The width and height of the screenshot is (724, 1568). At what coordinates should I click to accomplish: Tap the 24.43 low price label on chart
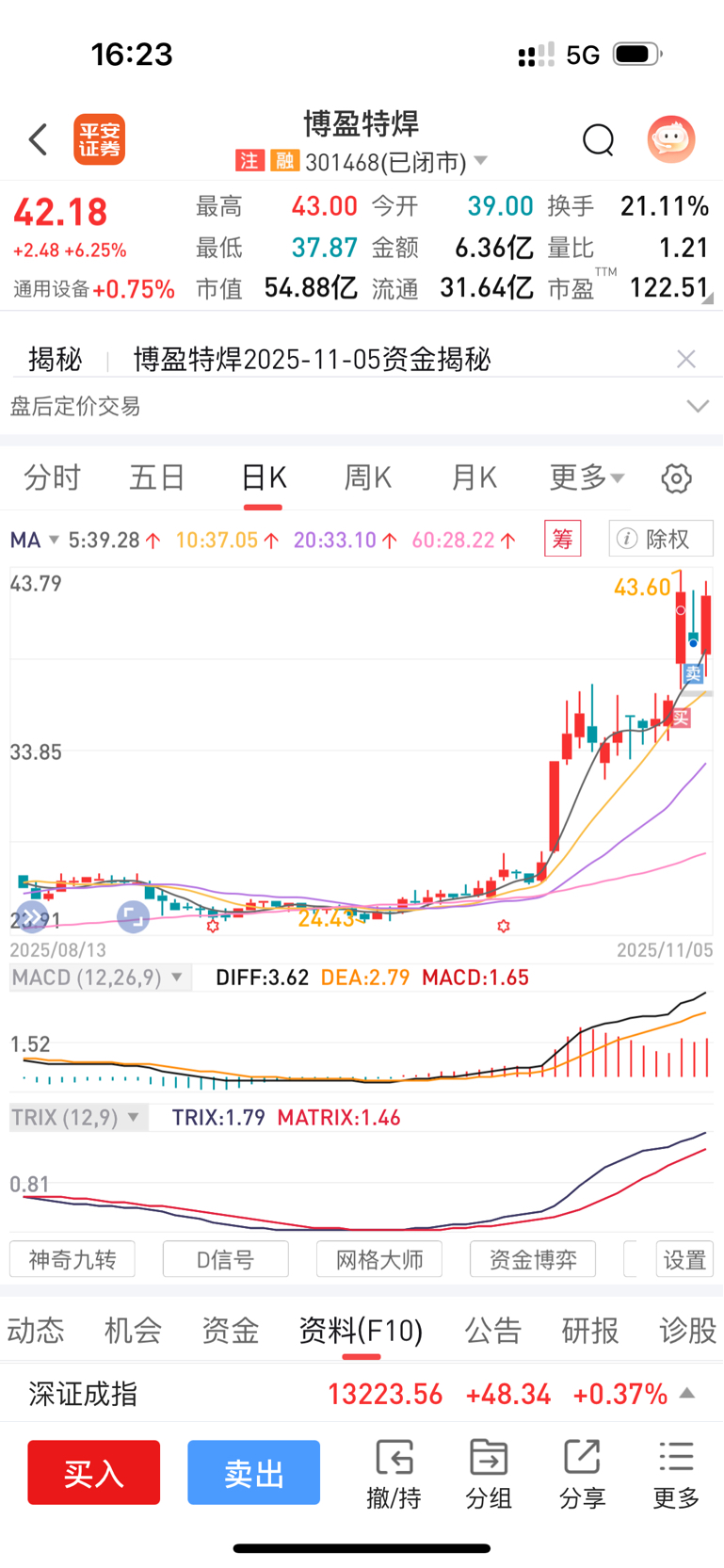326,918
